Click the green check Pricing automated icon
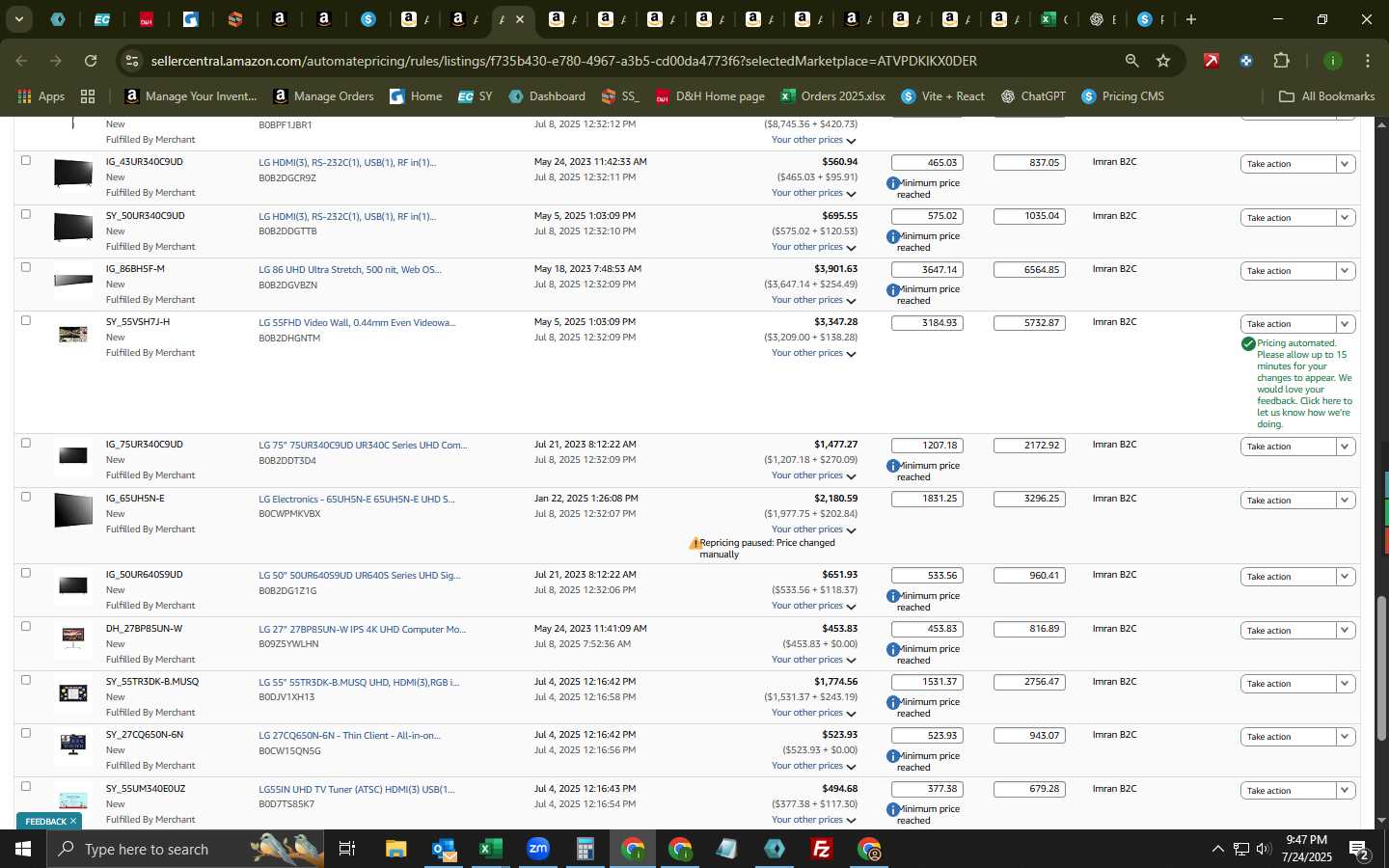1389x868 pixels. tap(1248, 343)
